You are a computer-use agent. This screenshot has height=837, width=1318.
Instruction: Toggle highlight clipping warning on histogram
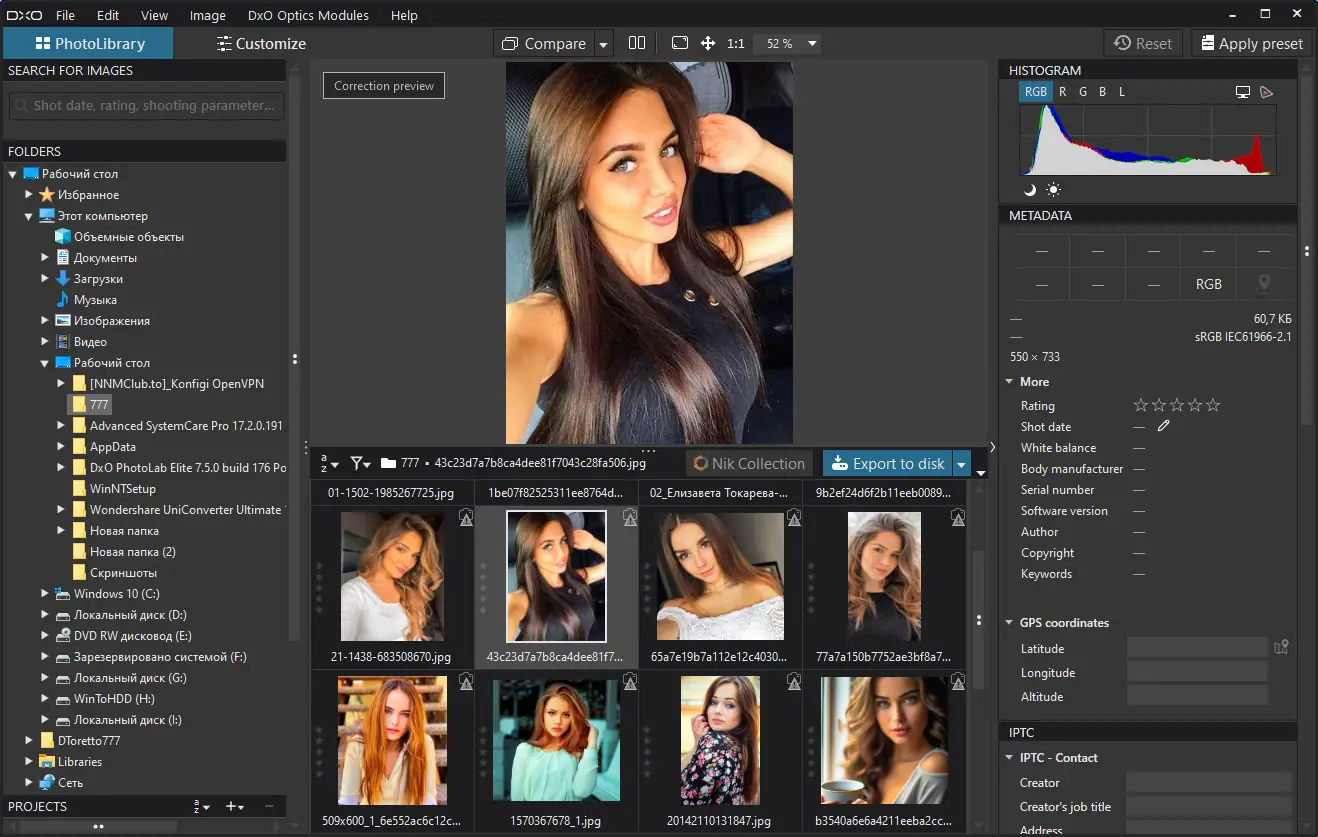(x=1053, y=189)
